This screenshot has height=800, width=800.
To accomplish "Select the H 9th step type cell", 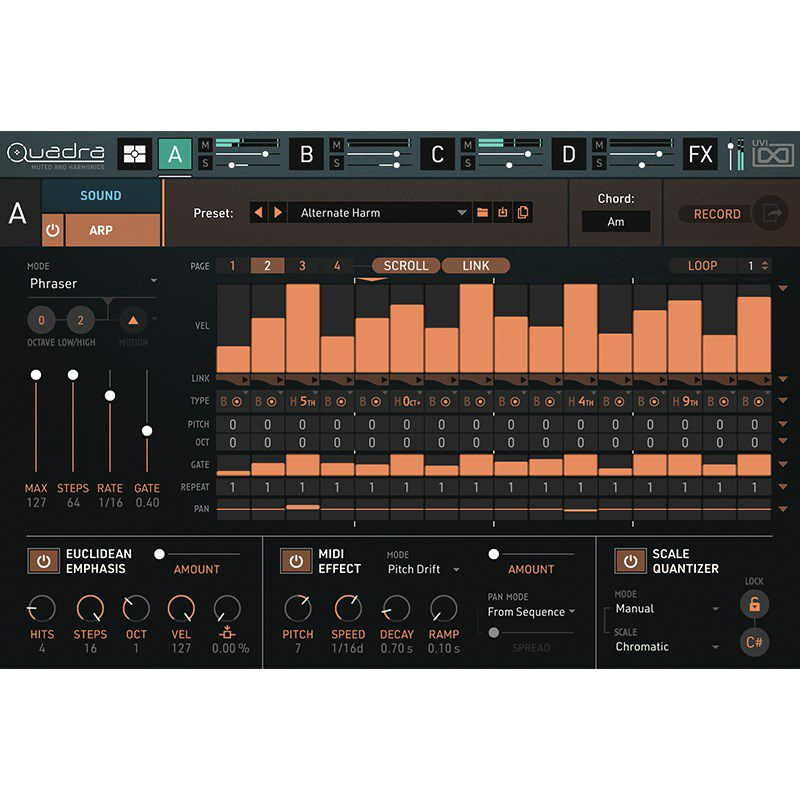I will pyautogui.click(x=685, y=402).
